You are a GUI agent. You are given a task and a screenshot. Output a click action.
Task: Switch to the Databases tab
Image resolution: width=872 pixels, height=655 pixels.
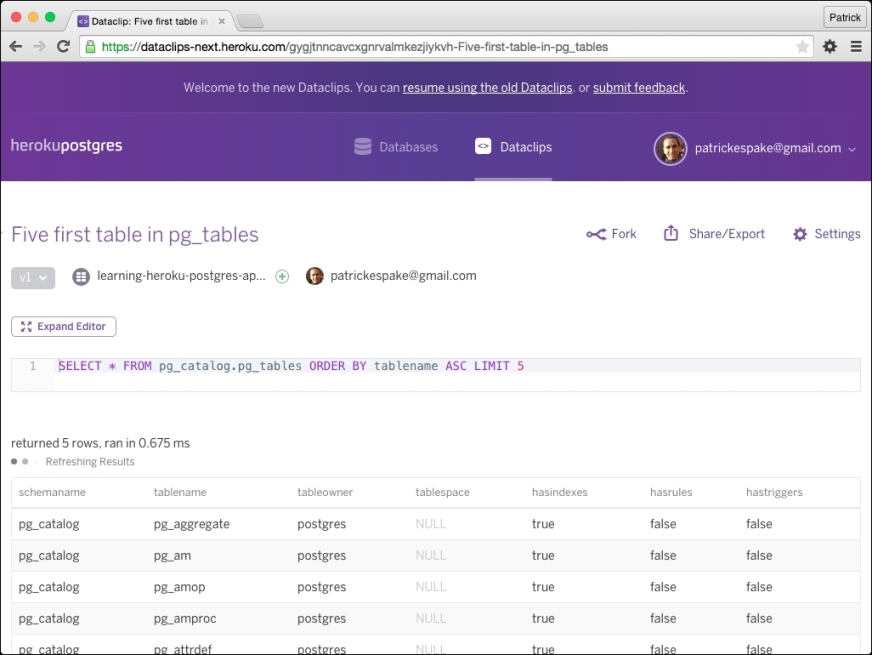pyautogui.click(x=396, y=147)
